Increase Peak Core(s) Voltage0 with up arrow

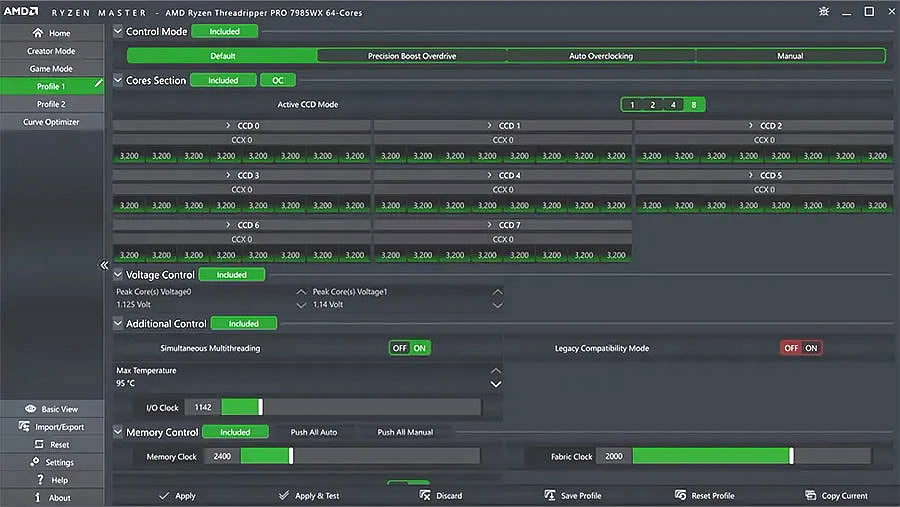pyautogui.click(x=301, y=292)
